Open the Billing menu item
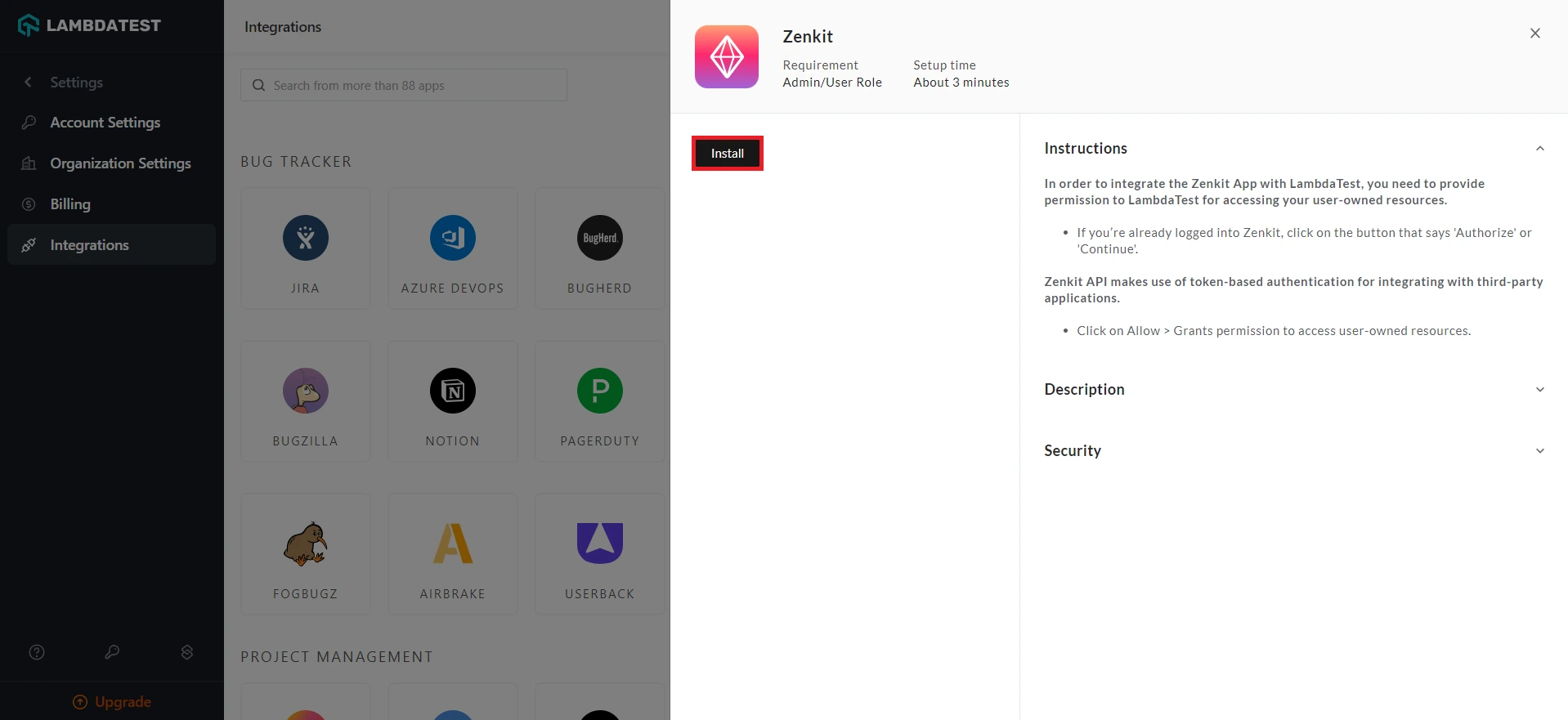This screenshot has height=720, width=1568. 70,204
